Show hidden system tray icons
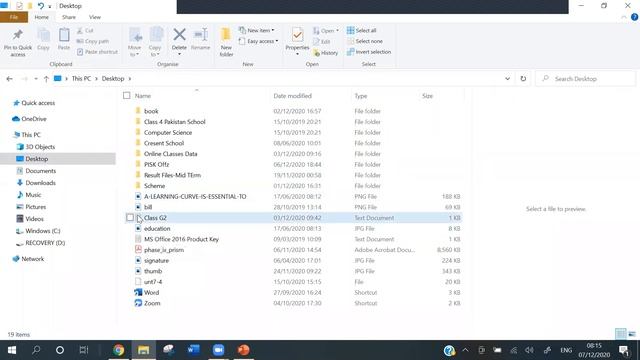 [x=465, y=350]
